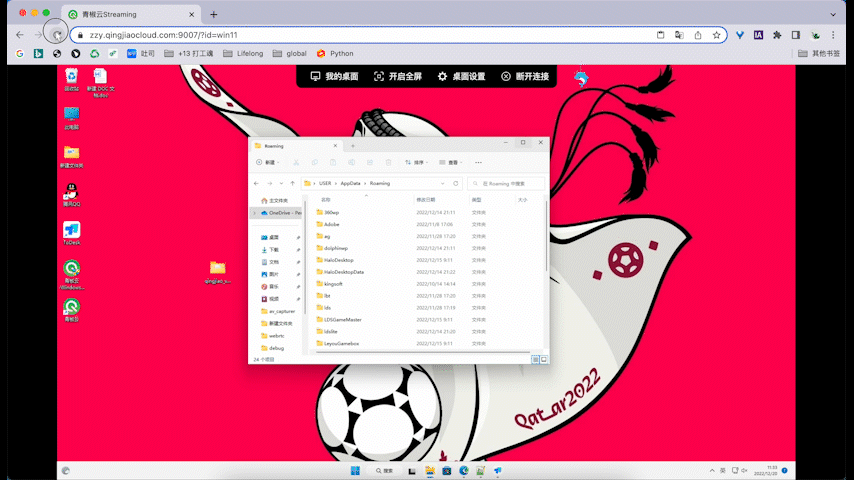Open Chrome's share page icon
Screen dimensions: 854x480
[698, 35]
